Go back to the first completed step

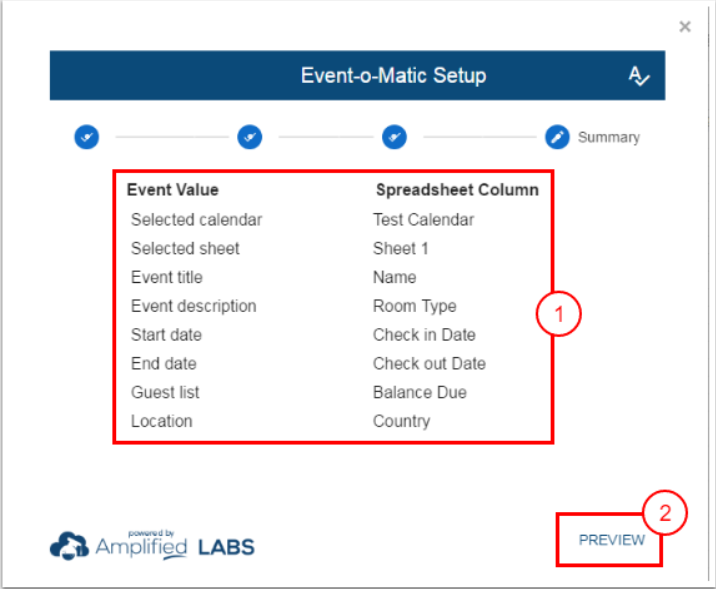click(86, 137)
